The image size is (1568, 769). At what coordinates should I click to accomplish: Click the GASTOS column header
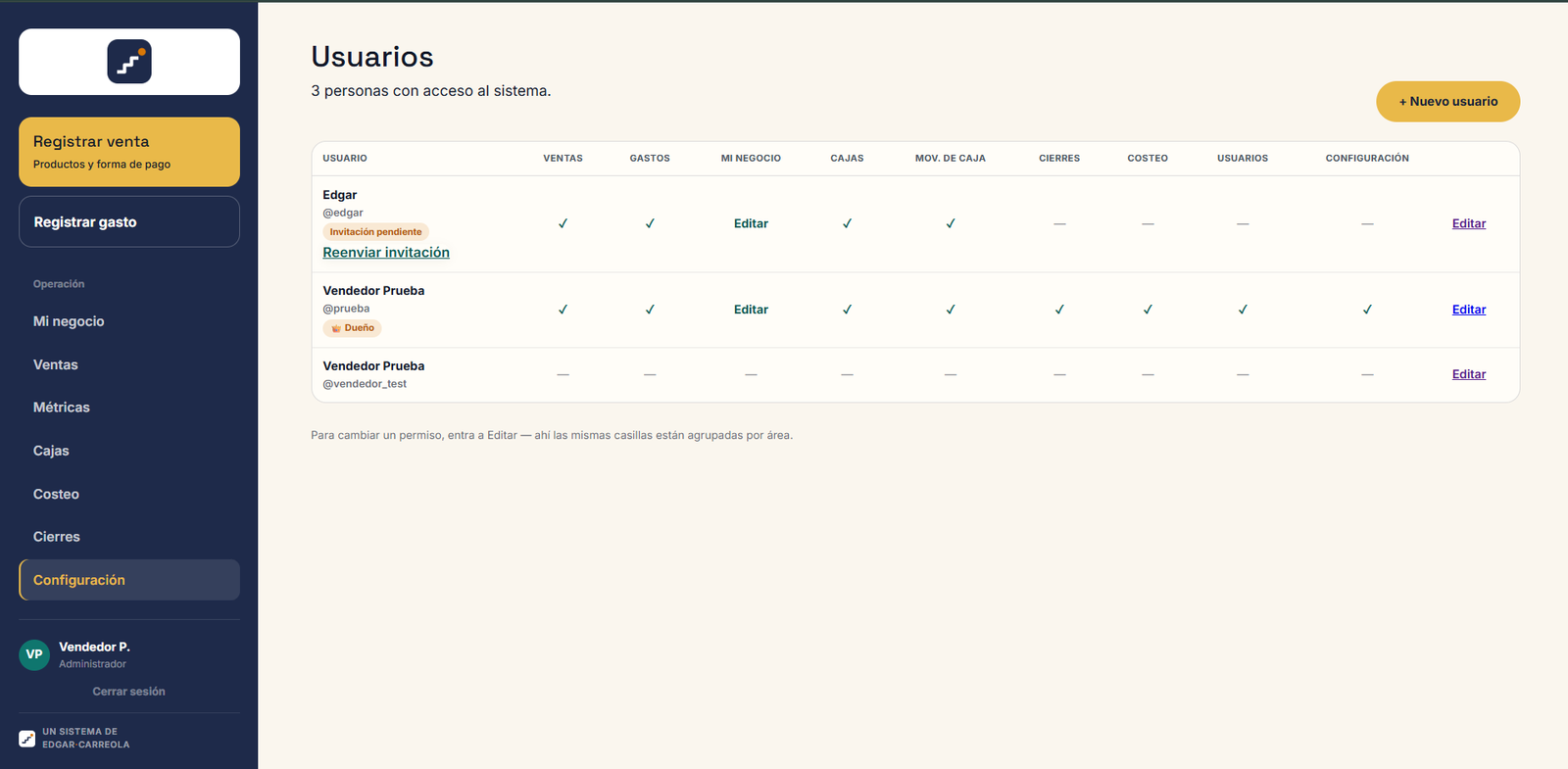coord(650,158)
